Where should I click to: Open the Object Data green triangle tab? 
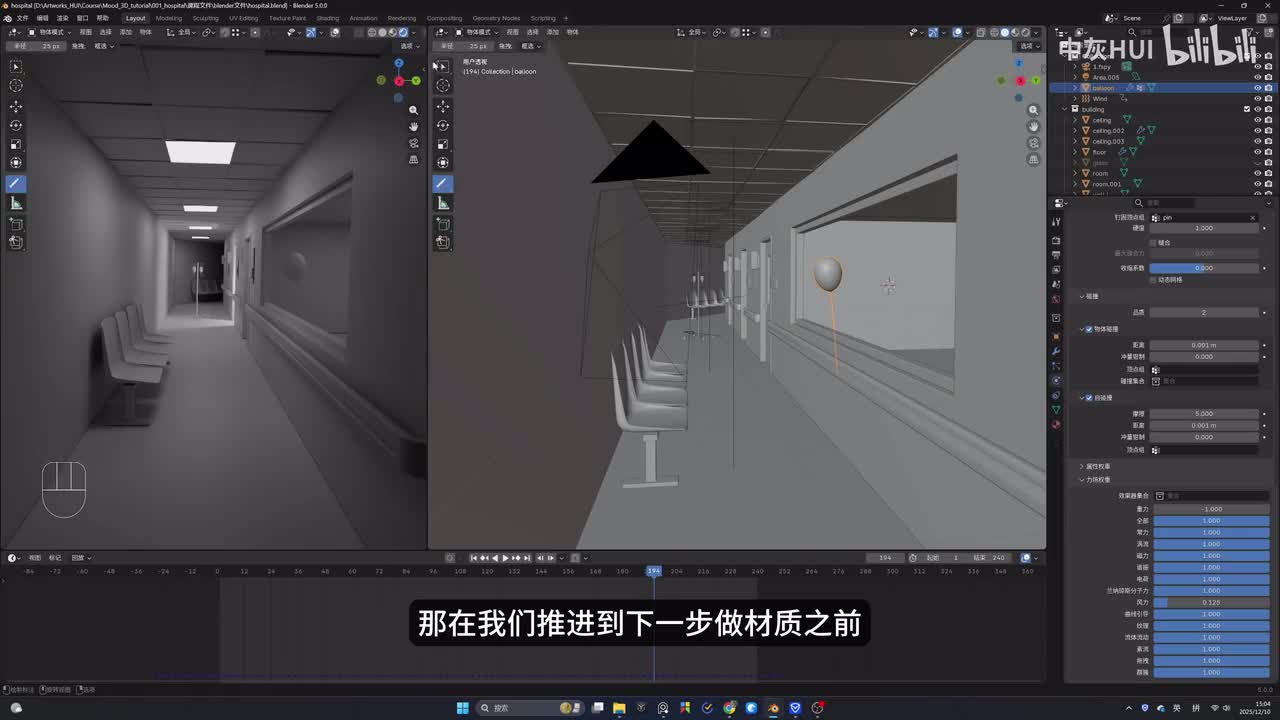click(1056, 410)
